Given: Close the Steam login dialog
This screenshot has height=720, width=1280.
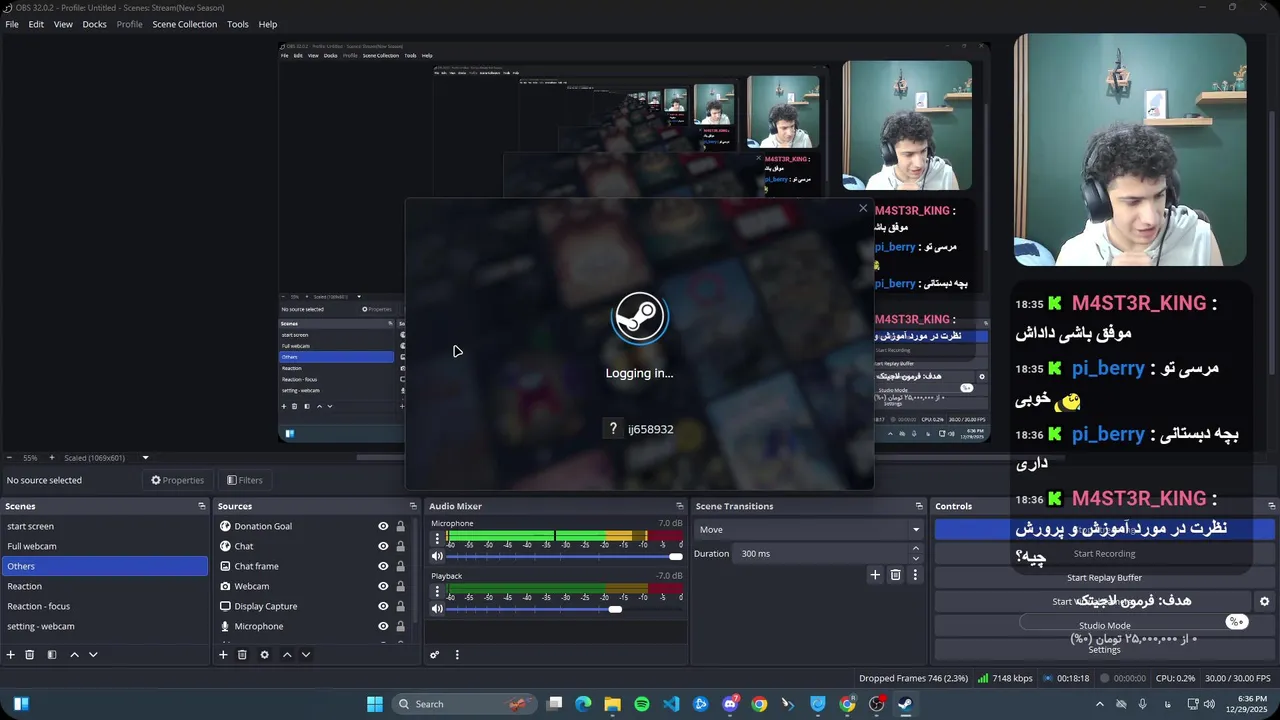Looking at the screenshot, I should pyautogui.click(x=863, y=208).
